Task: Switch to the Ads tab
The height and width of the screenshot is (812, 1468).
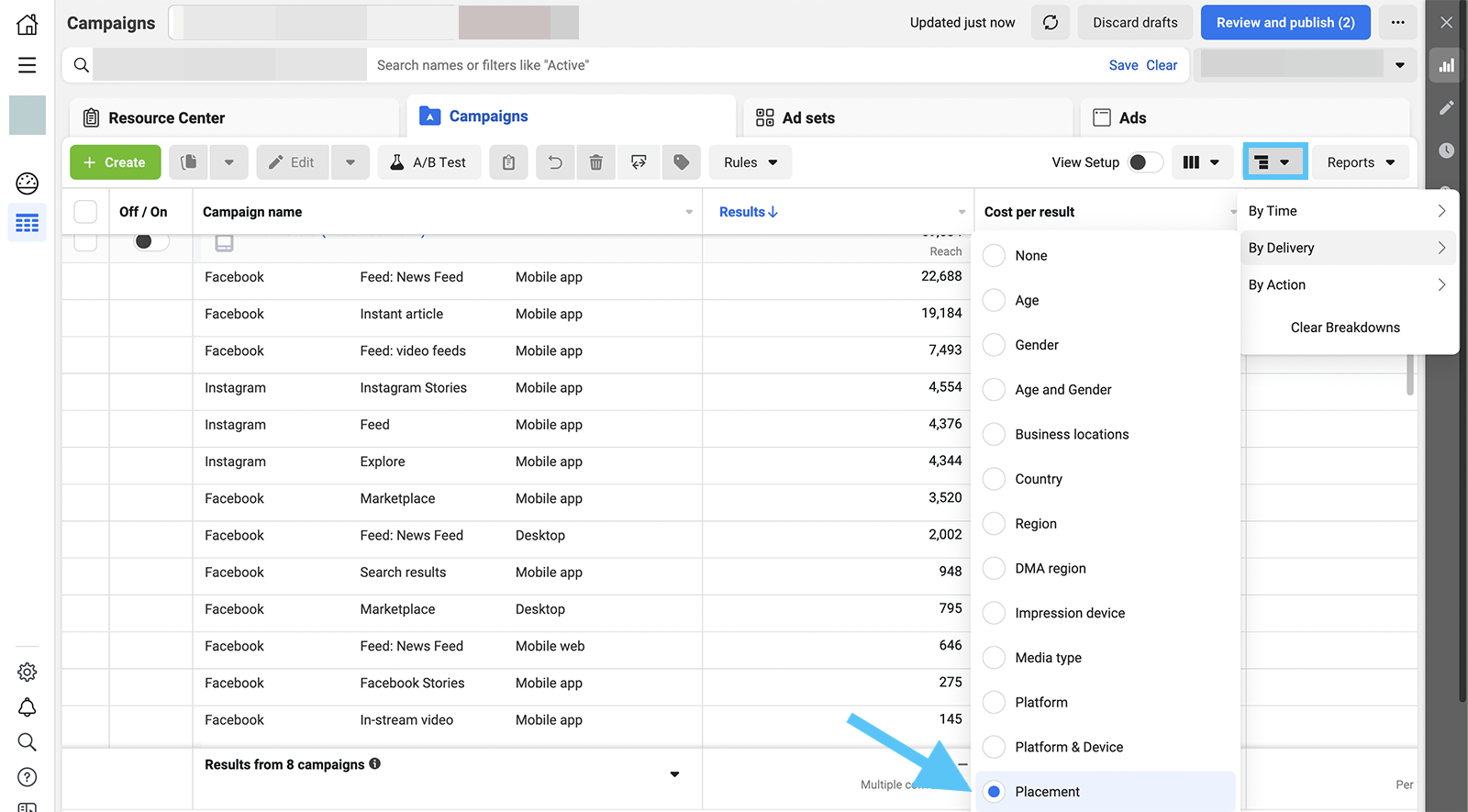Action: point(1244,117)
